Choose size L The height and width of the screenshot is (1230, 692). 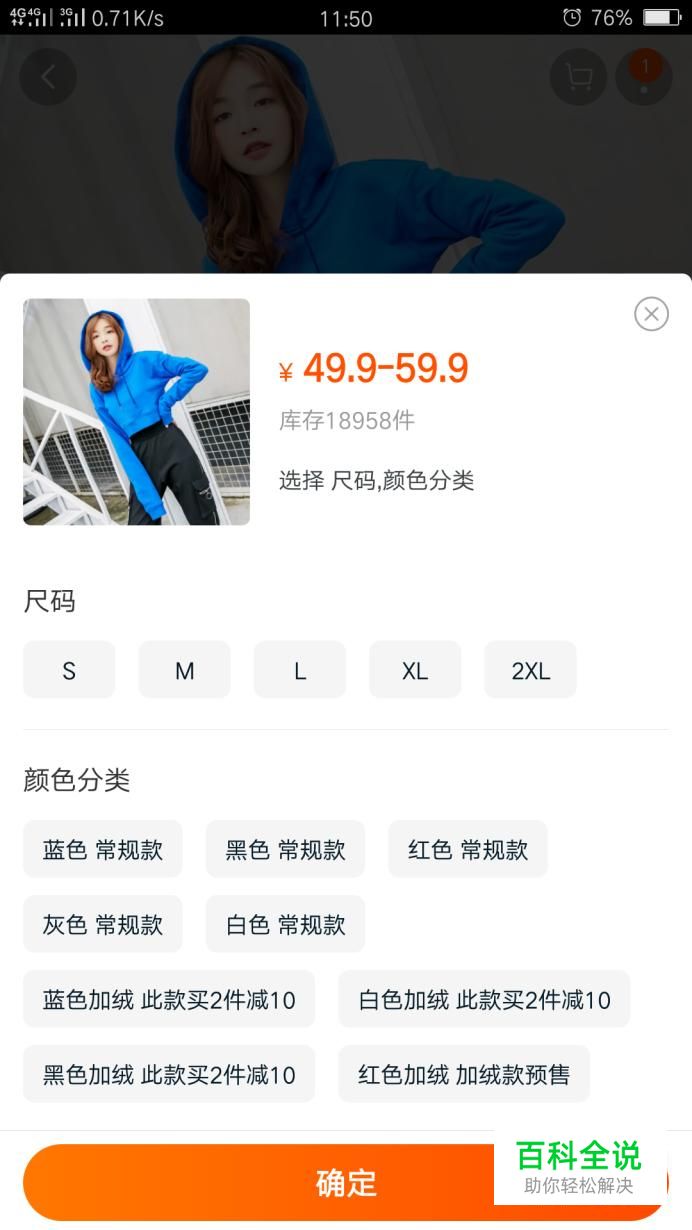pyautogui.click(x=300, y=670)
